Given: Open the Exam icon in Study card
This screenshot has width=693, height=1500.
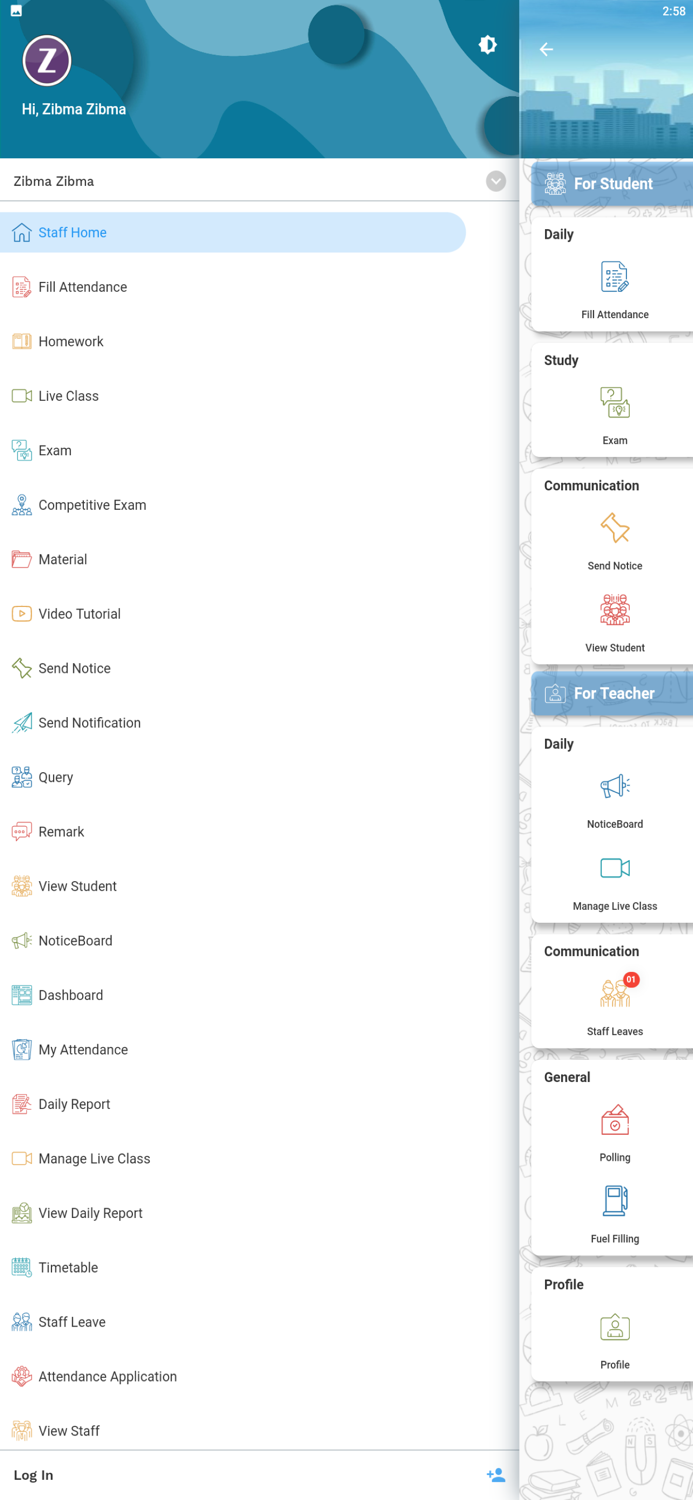Looking at the screenshot, I should (x=614, y=402).
